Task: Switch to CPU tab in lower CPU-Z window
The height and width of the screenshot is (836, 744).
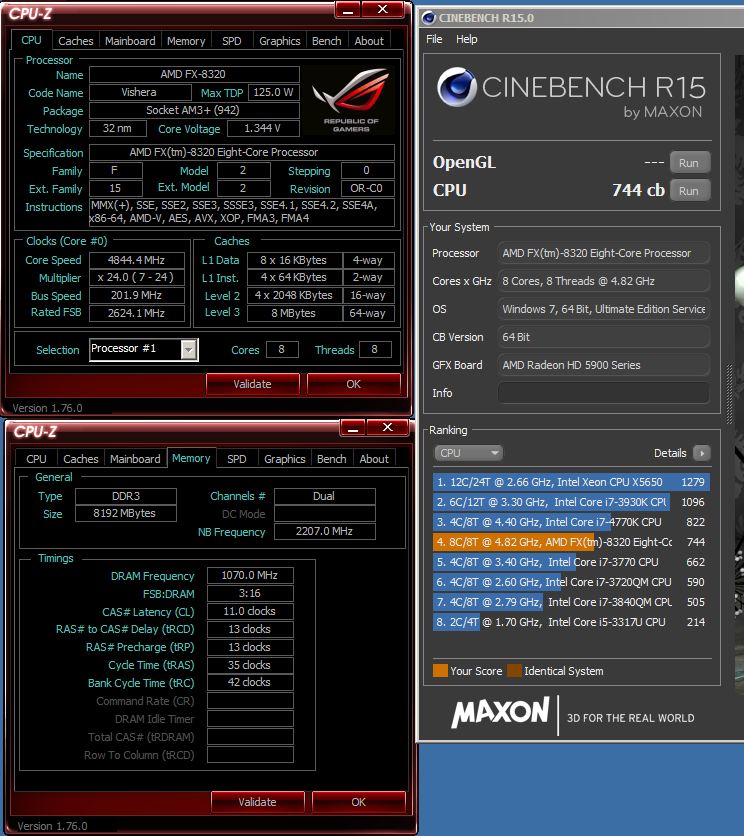Action: point(36,459)
